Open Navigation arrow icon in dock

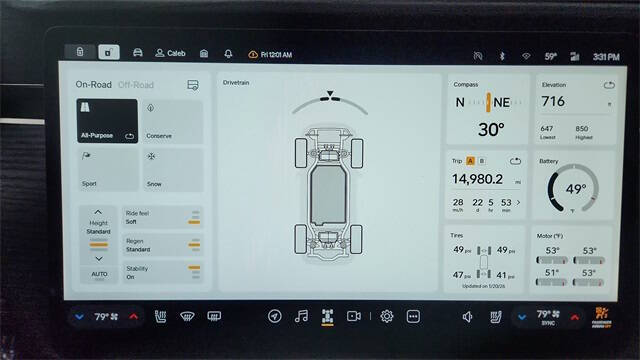pyautogui.click(x=275, y=316)
